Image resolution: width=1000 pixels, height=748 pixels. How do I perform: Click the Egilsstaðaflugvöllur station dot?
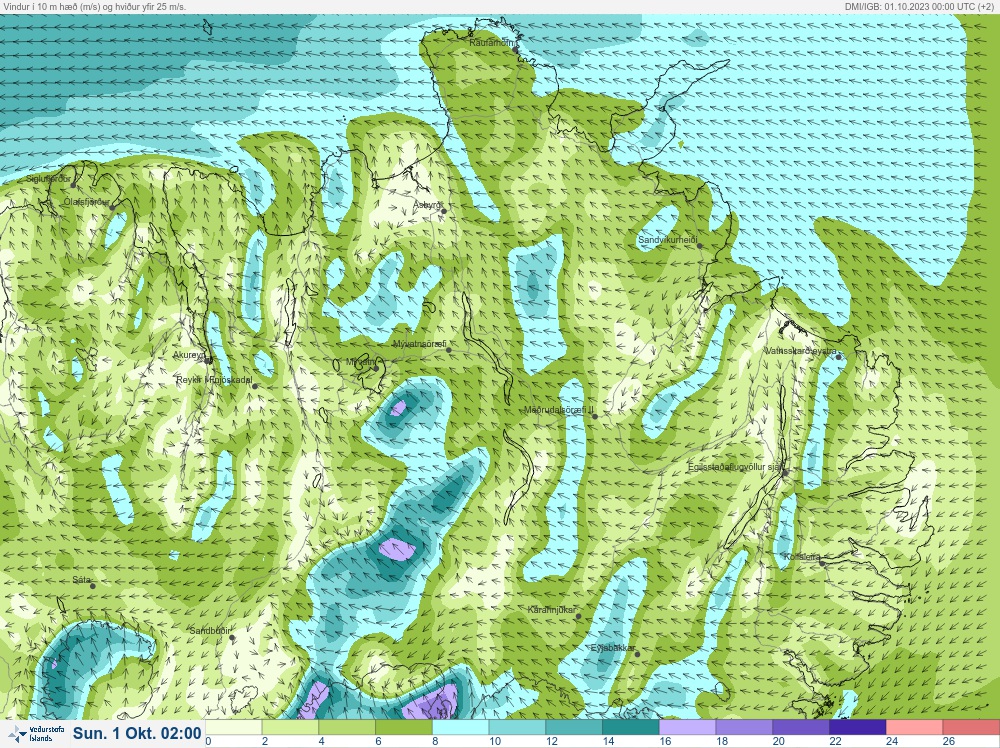(x=786, y=473)
